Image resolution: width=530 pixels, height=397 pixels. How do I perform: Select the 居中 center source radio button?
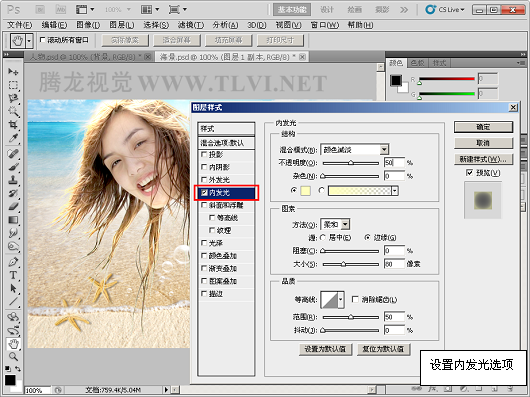[322, 238]
